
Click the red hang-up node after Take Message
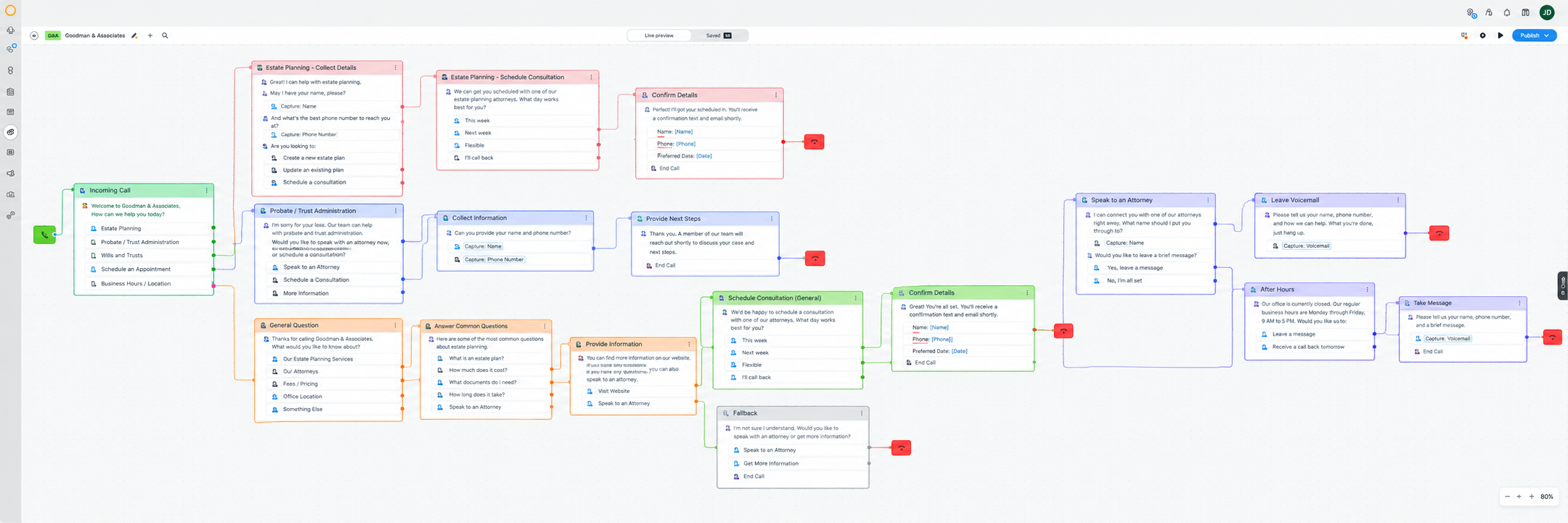[1552, 337]
